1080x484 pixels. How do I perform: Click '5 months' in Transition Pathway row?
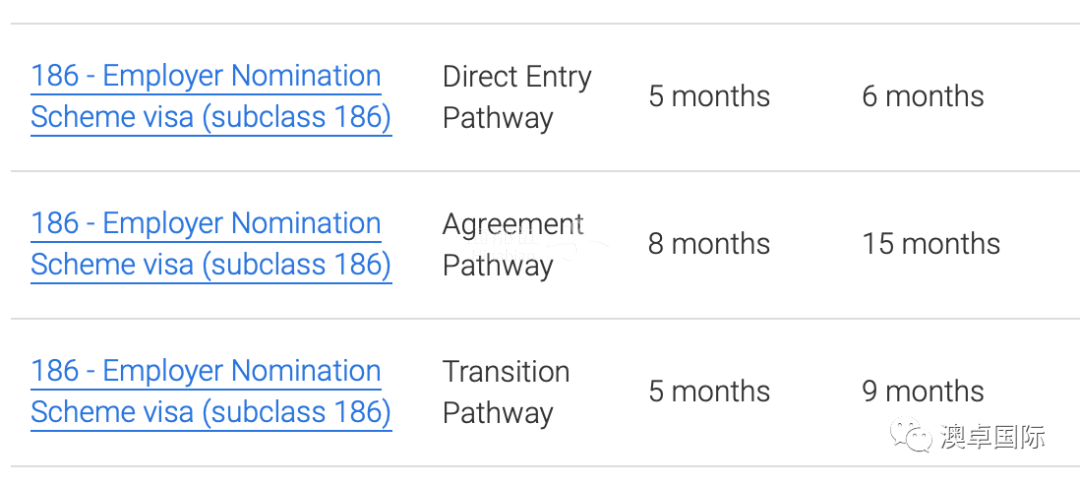pyautogui.click(x=709, y=391)
